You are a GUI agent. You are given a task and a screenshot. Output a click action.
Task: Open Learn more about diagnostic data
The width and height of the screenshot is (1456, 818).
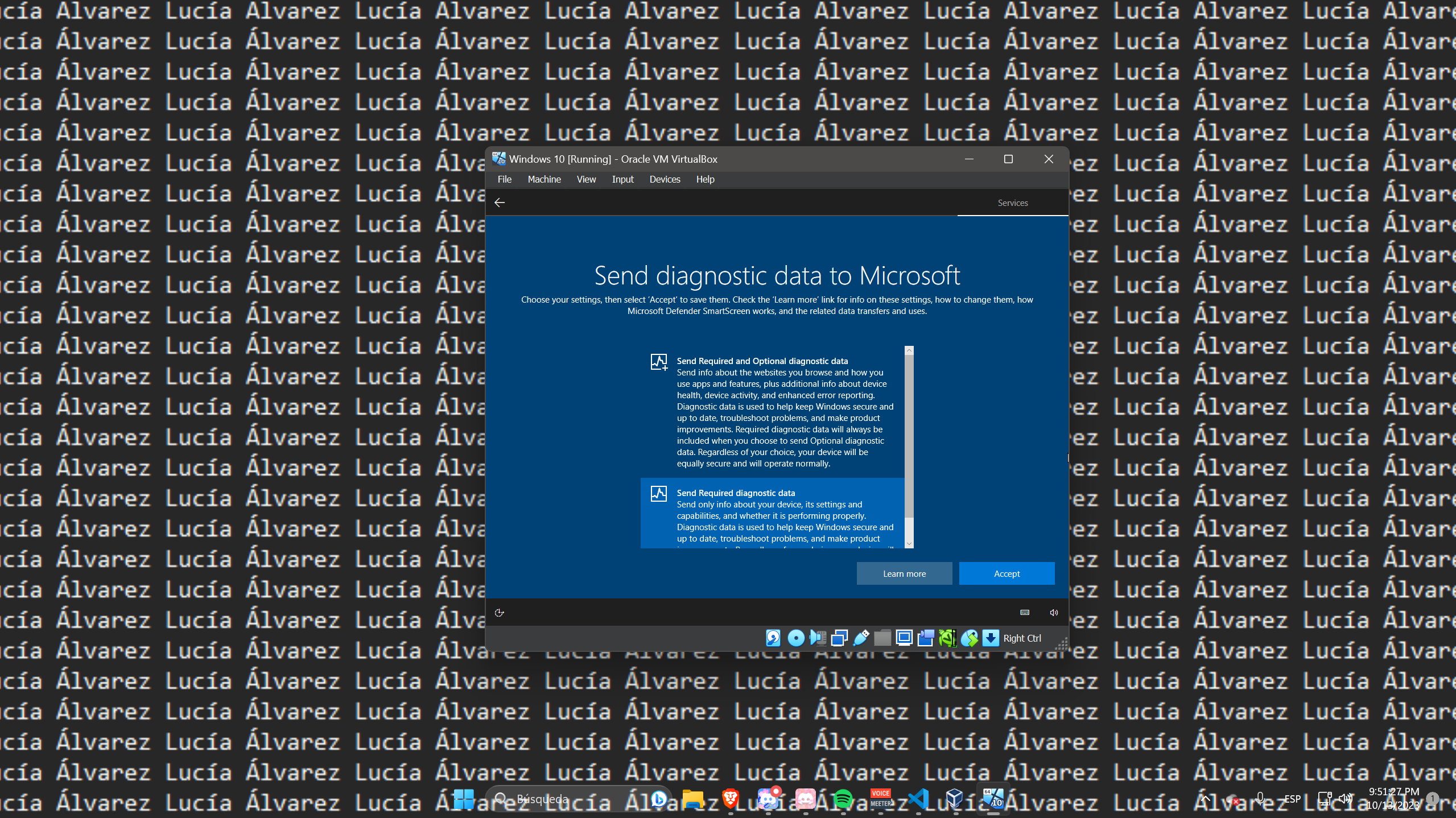click(904, 573)
